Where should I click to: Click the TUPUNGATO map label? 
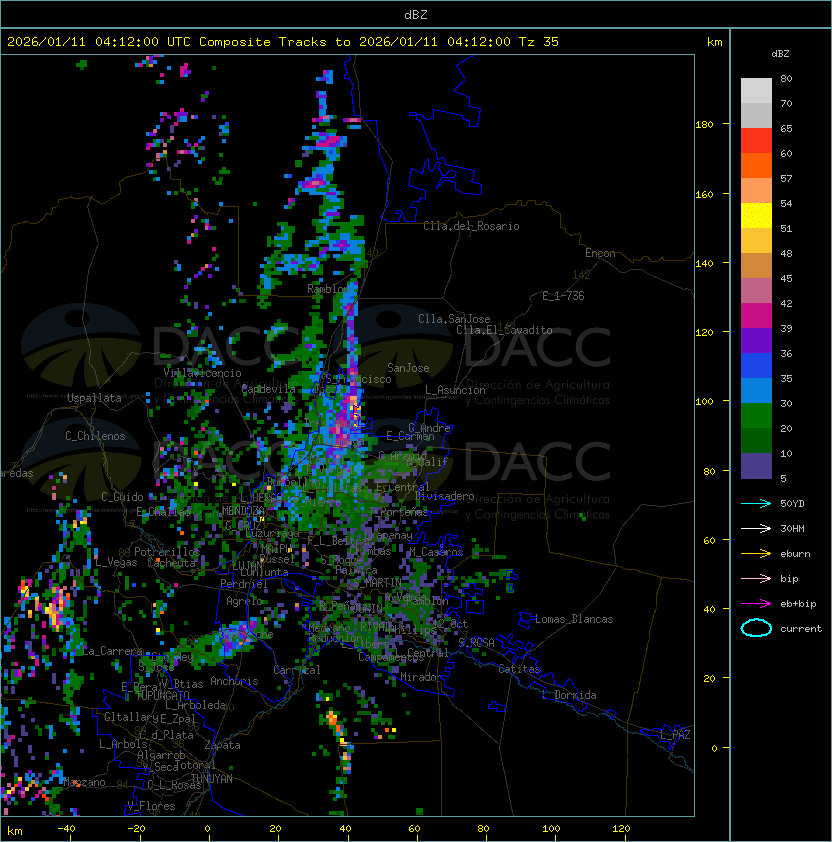[x=163, y=696]
